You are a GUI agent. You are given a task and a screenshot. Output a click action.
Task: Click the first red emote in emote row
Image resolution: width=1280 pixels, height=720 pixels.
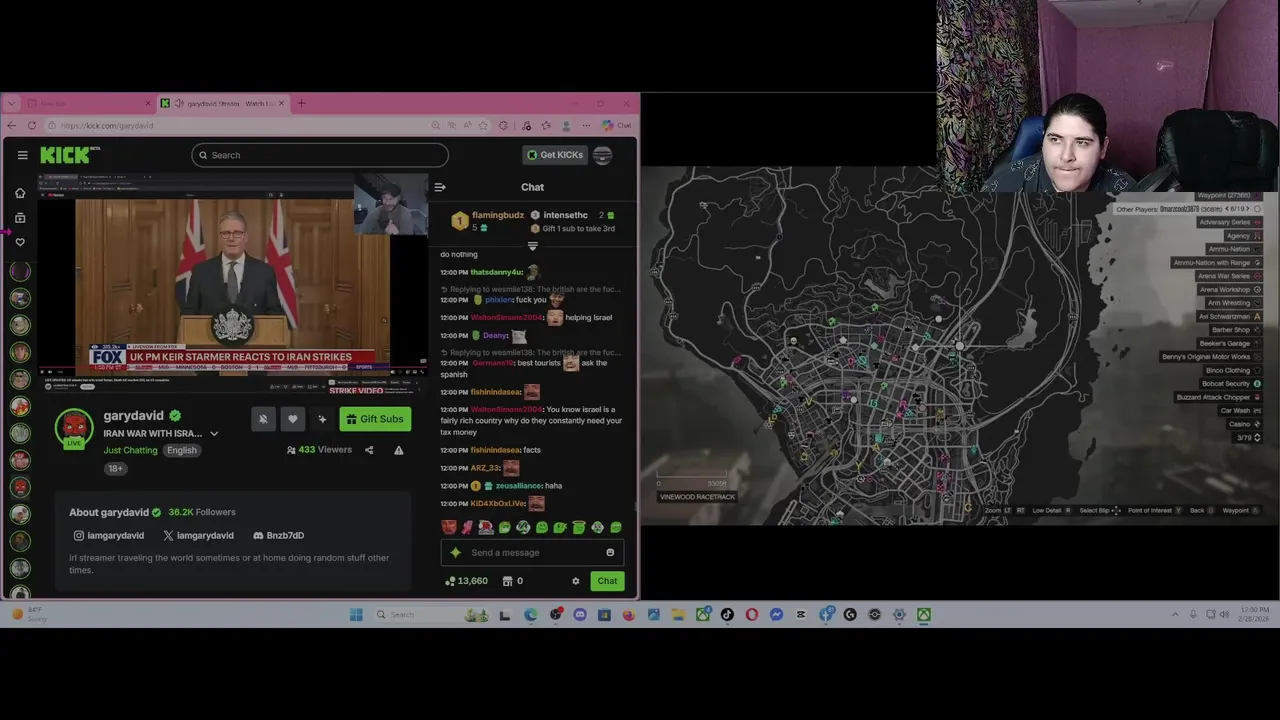[x=449, y=527]
